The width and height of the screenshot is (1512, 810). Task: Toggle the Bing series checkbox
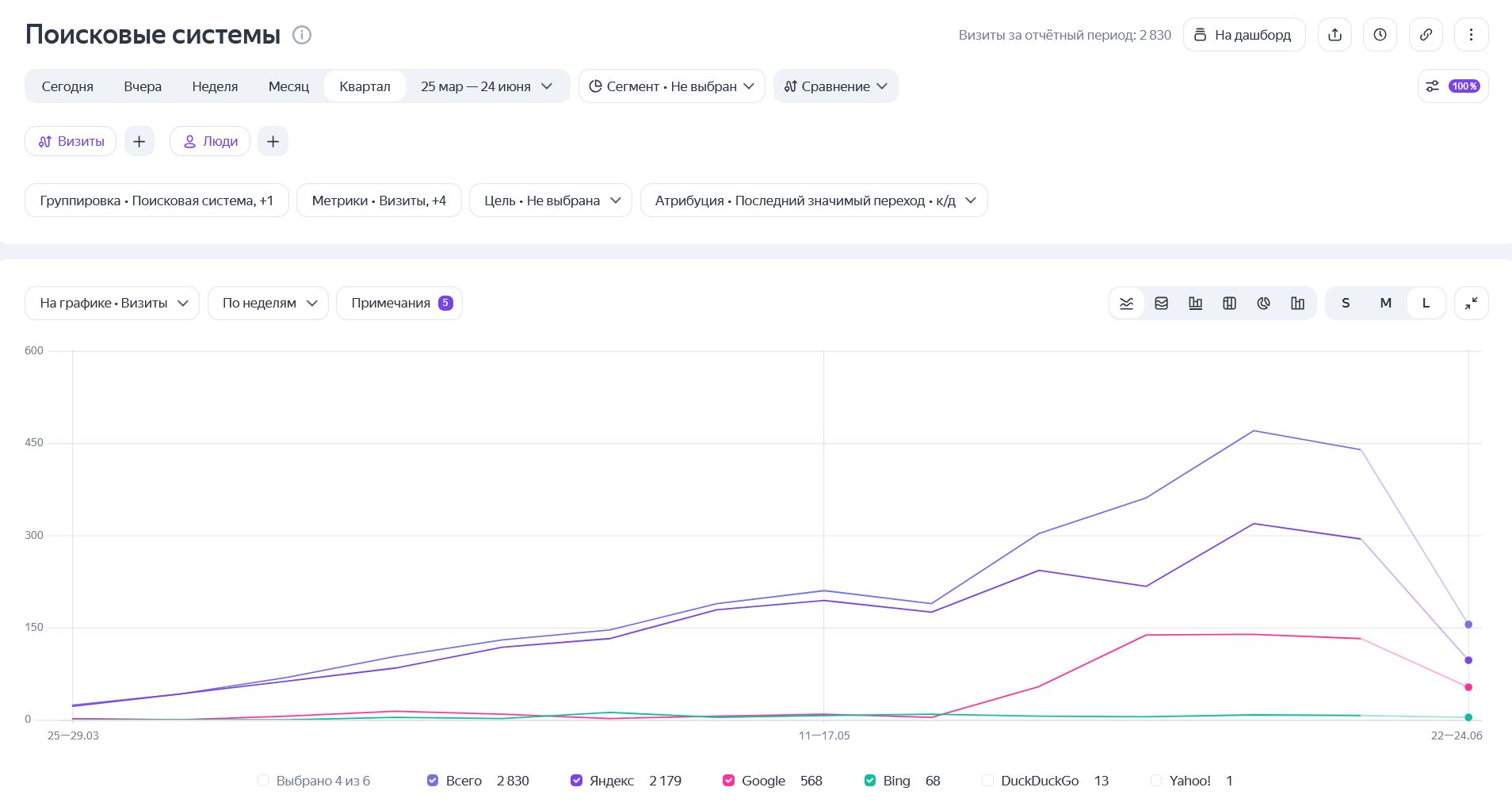coord(869,781)
